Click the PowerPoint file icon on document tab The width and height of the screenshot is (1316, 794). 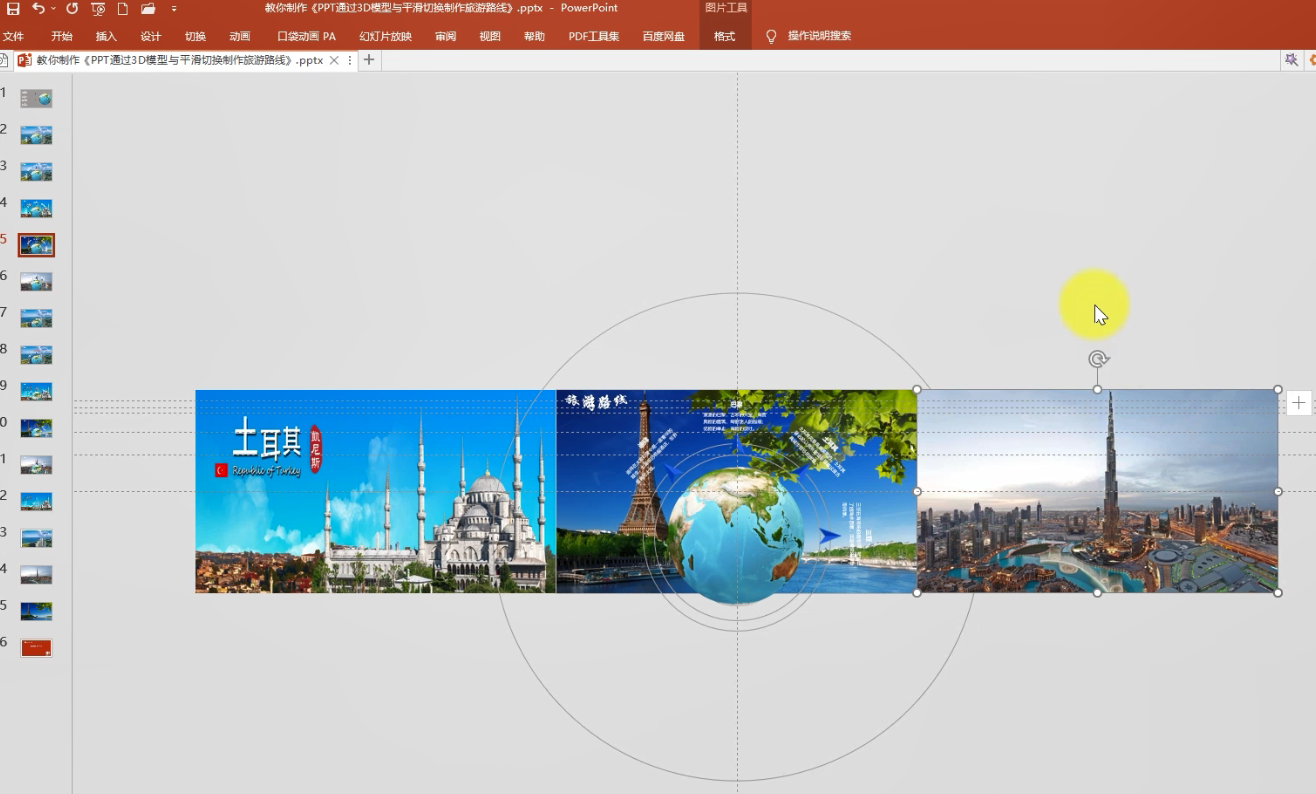24,60
